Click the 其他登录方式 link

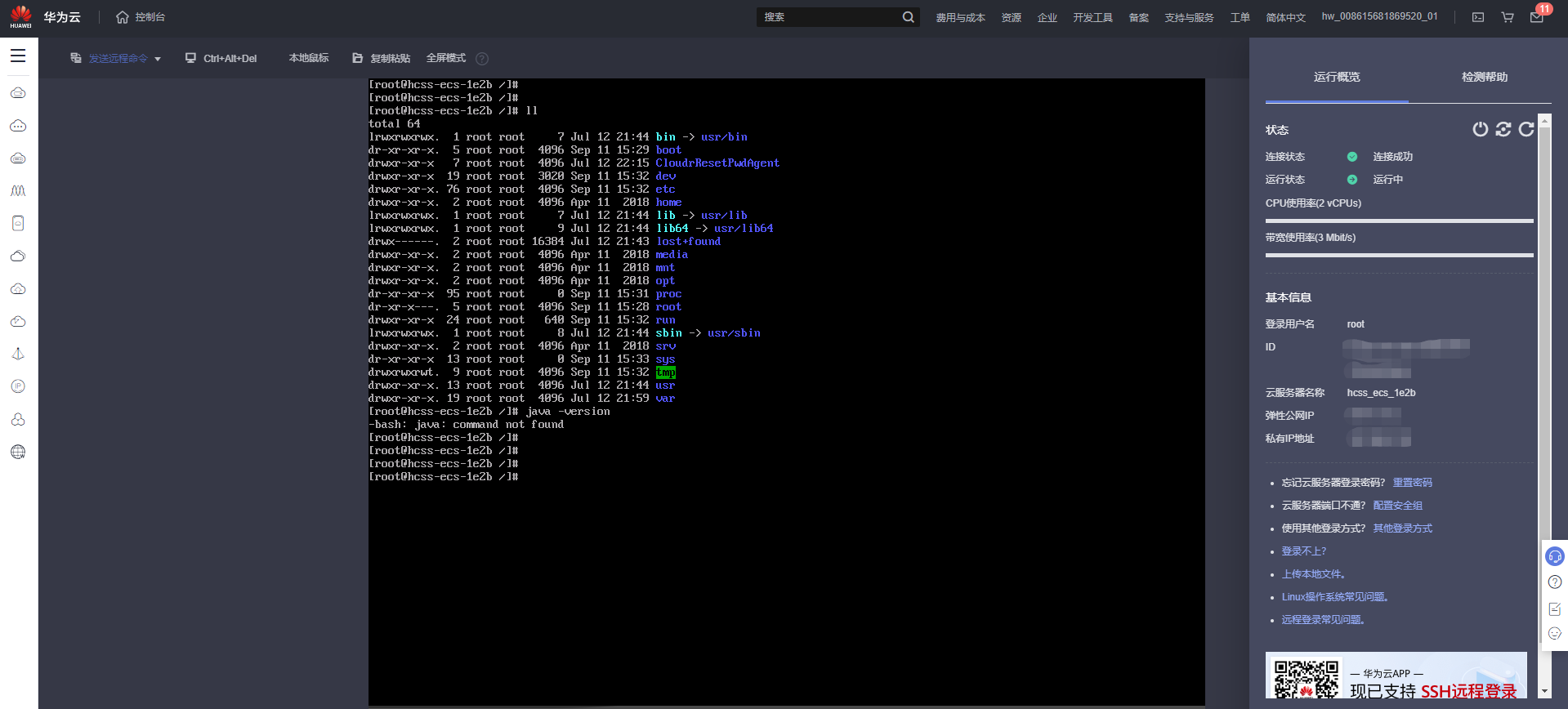[x=1403, y=528]
